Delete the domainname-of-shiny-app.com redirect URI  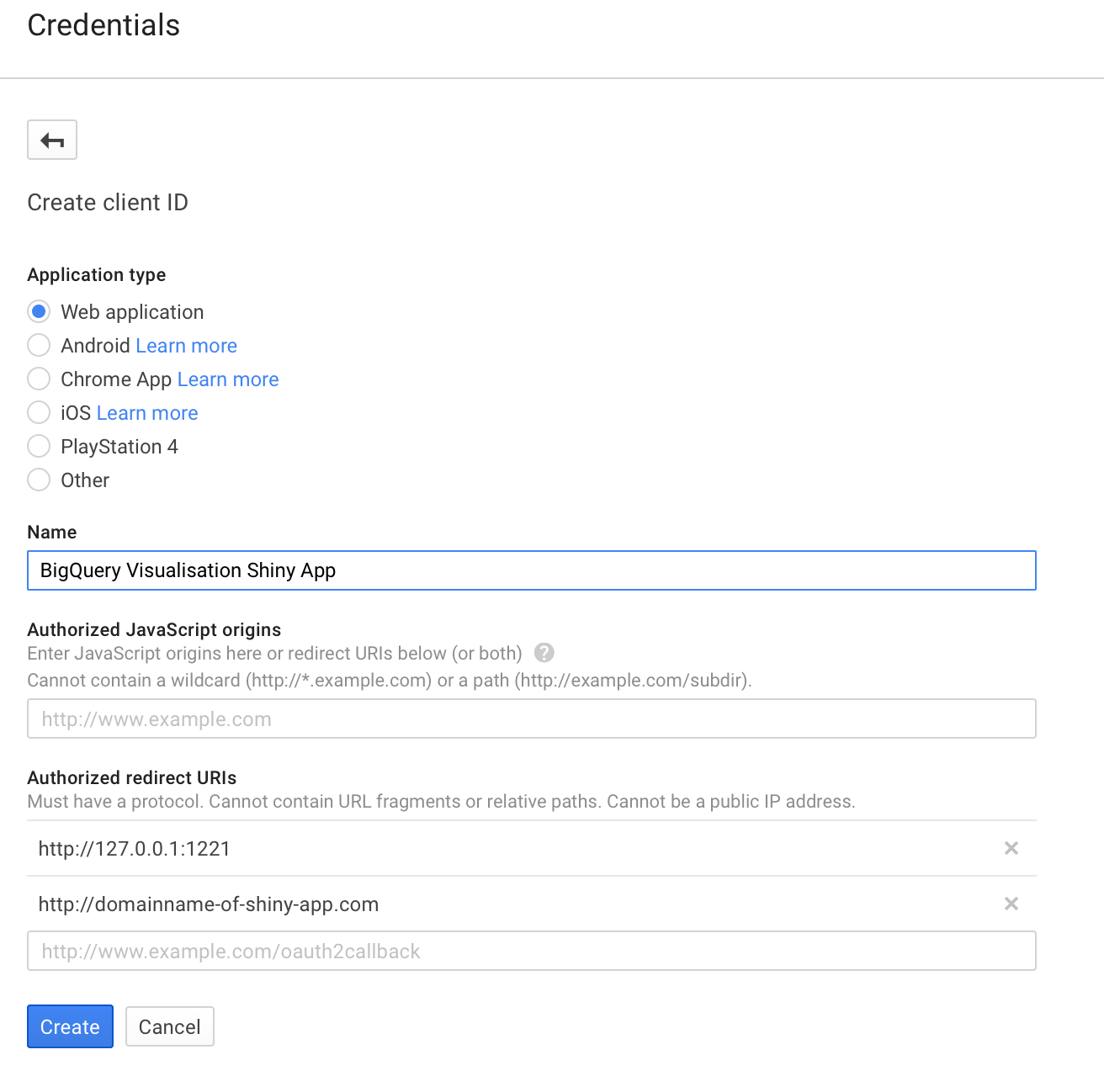tap(1011, 904)
